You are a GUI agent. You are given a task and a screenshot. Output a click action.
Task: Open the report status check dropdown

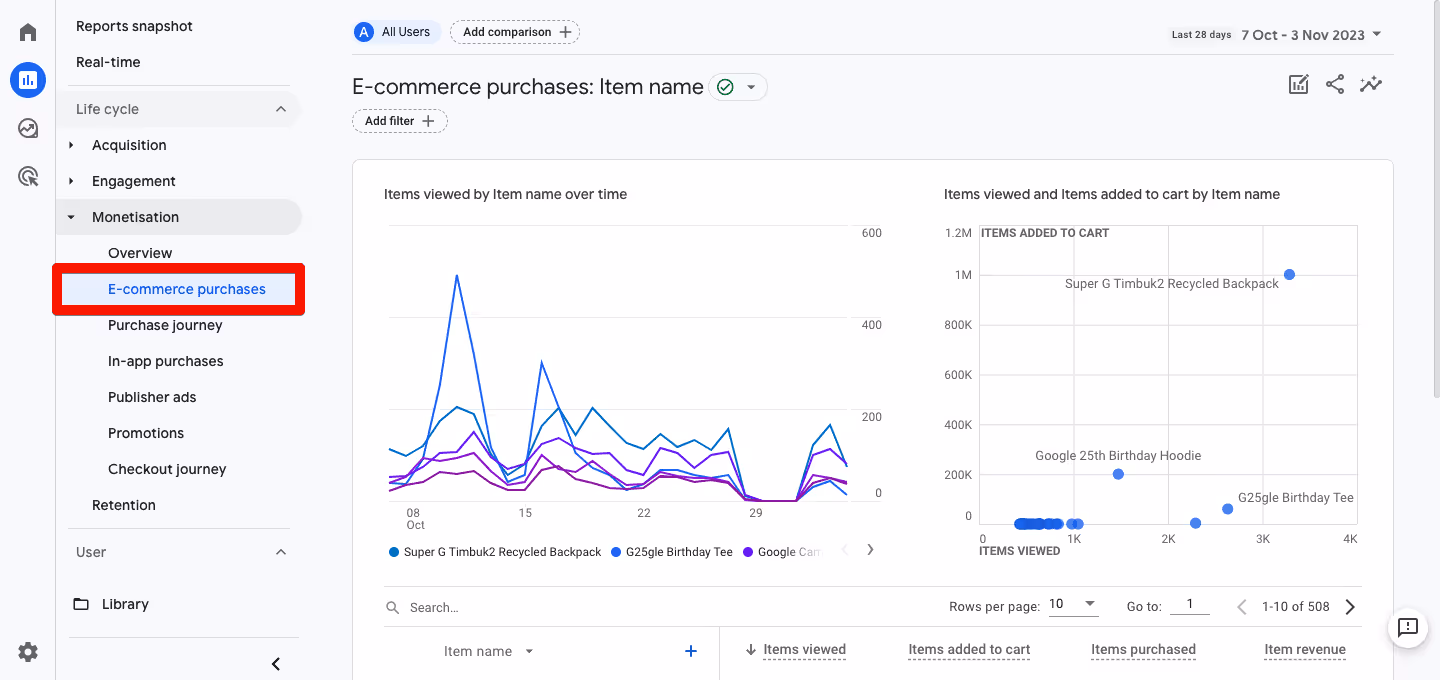(738, 88)
